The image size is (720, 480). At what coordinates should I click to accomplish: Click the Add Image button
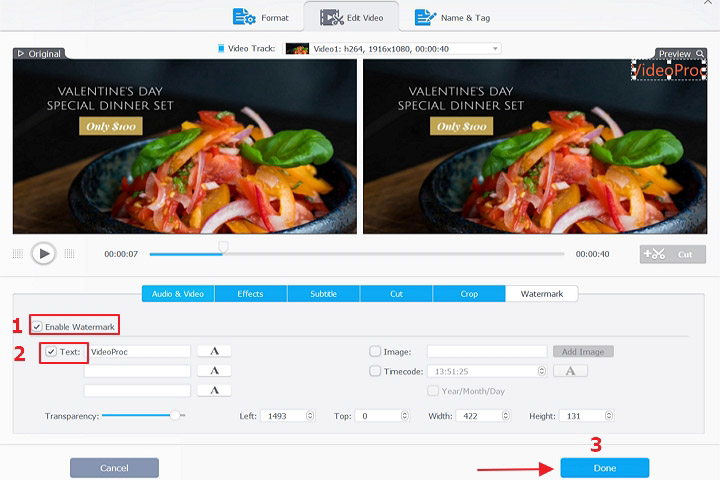(583, 352)
